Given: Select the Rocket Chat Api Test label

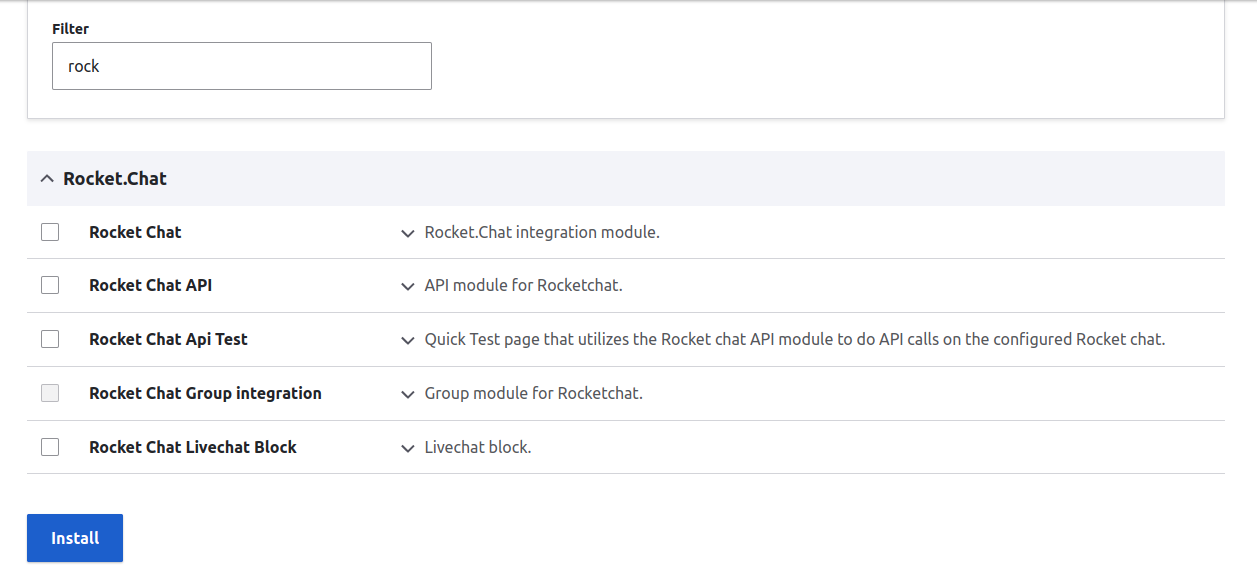Looking at the screenshot, I should point(168,339).
